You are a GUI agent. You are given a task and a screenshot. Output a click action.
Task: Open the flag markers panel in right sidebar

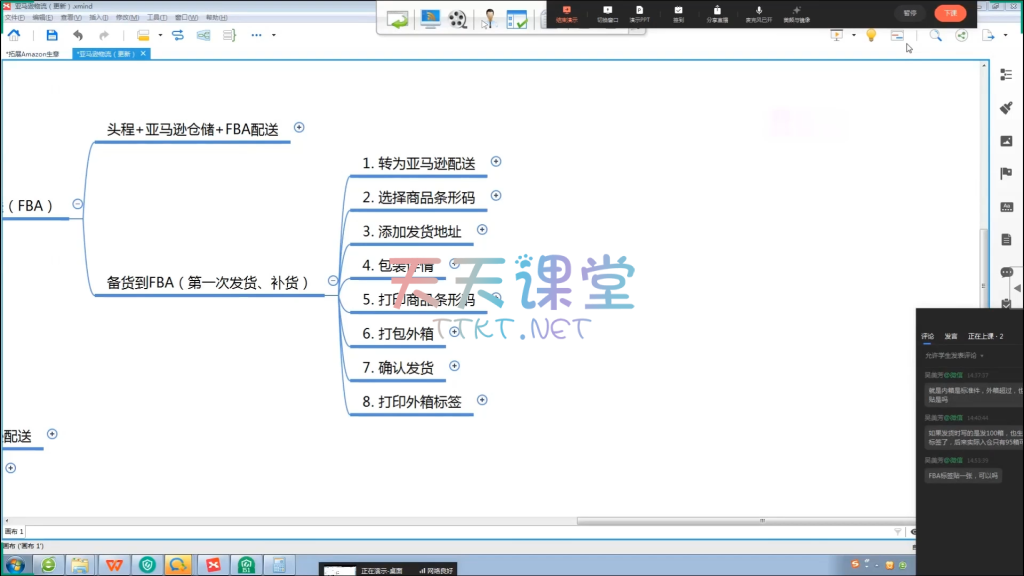(1006, 173)
